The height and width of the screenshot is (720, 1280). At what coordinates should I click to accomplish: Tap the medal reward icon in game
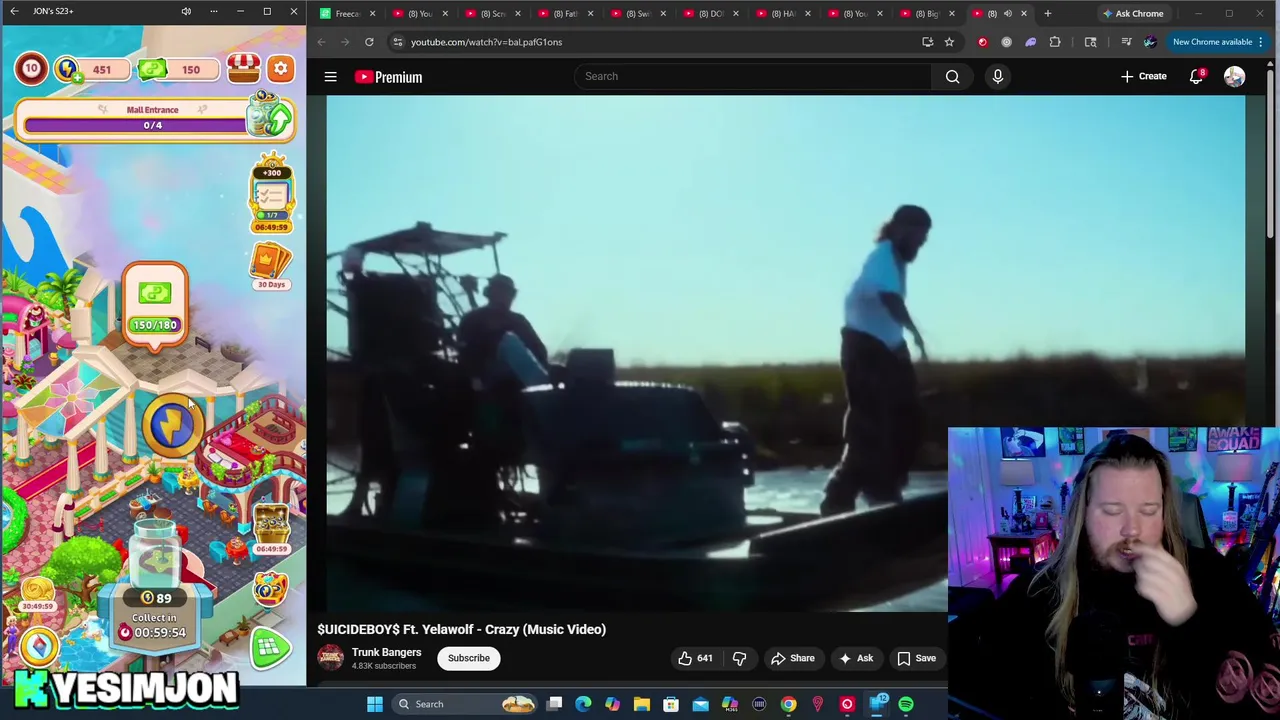[x=270, y=588]
